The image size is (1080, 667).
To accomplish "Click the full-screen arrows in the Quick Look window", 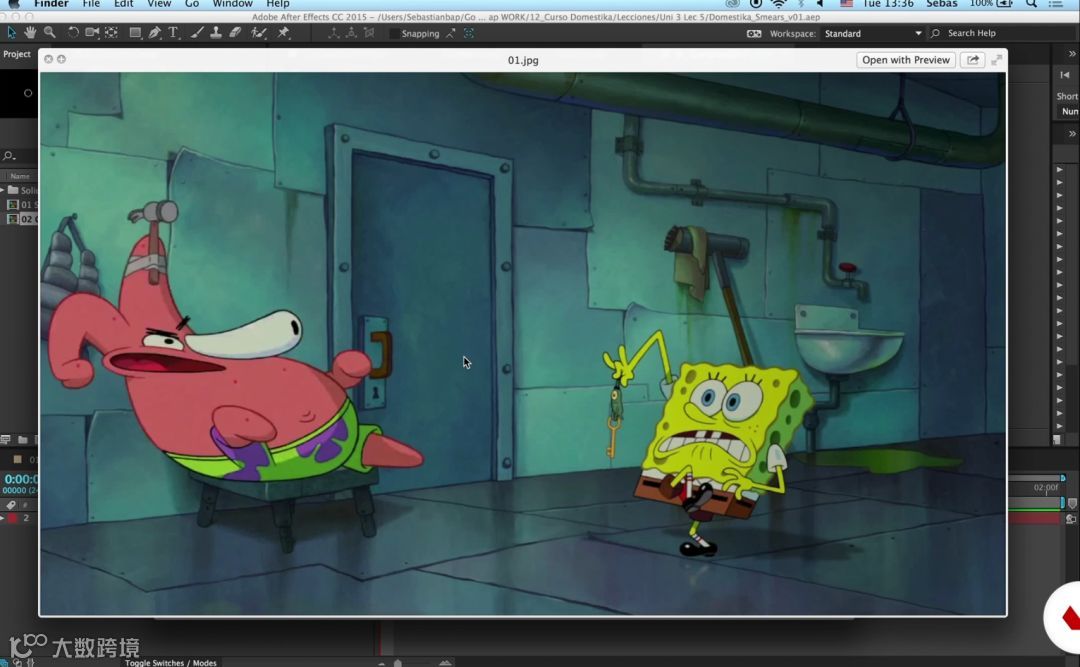I will coord(997,60).
